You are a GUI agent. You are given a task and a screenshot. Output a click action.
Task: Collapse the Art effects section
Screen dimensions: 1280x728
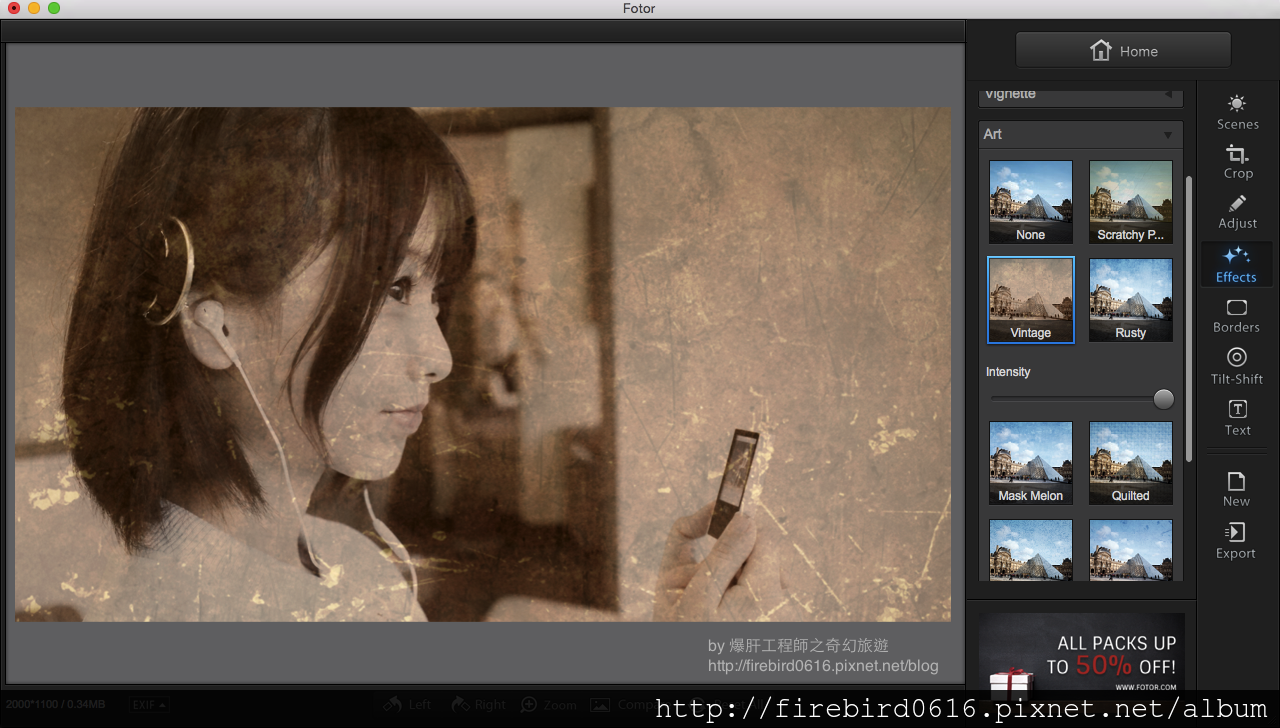1081,134
